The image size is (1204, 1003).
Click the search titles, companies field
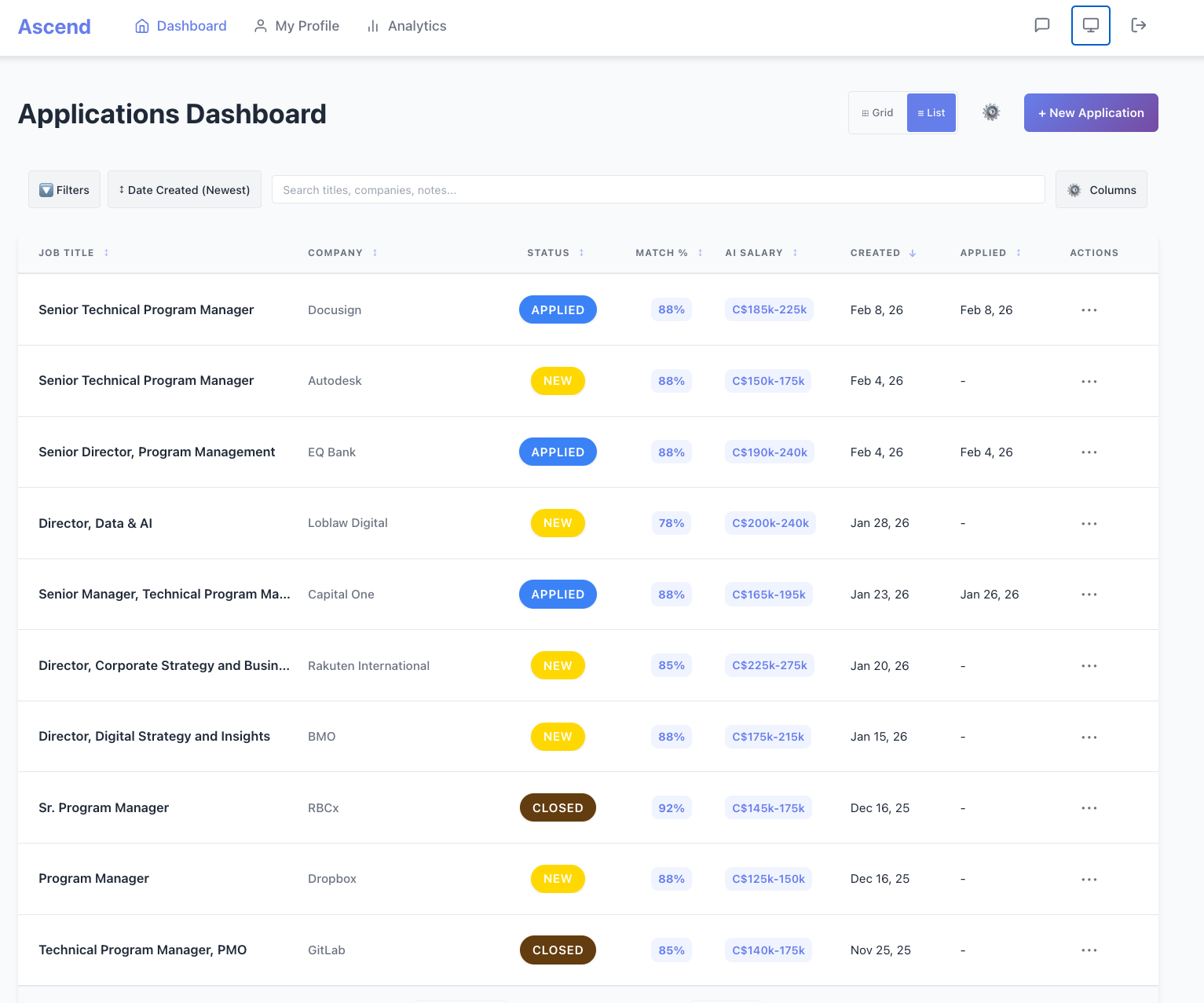658,189
